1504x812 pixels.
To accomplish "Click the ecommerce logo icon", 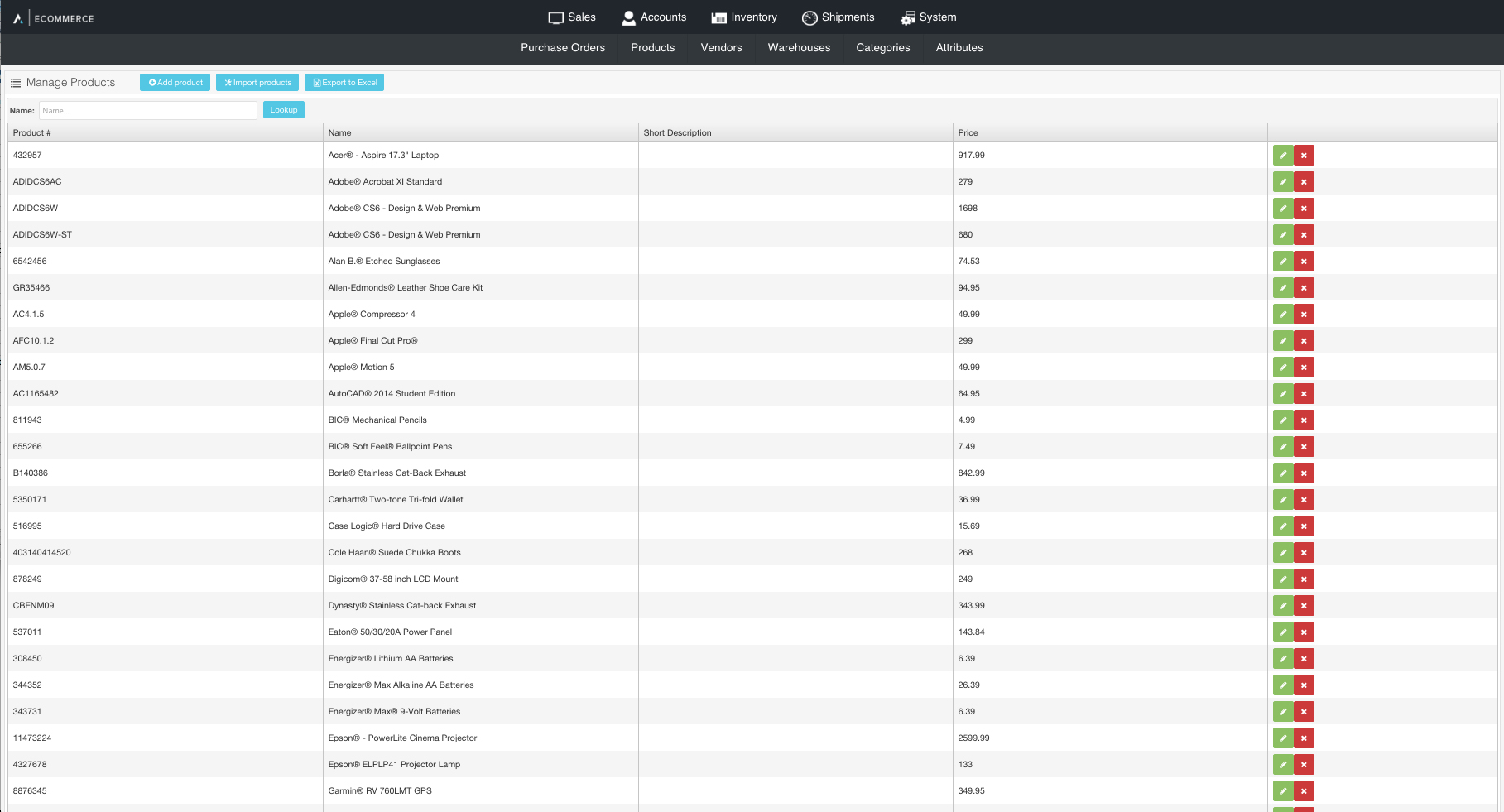I will (x=17, y=18).
